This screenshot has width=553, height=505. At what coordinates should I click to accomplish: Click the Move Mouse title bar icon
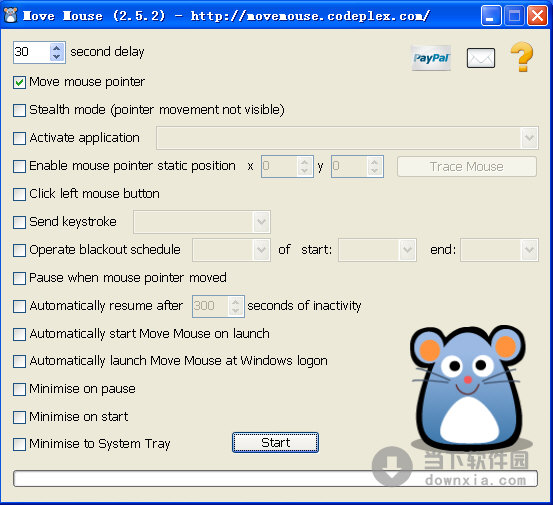[x=11, y=16]
